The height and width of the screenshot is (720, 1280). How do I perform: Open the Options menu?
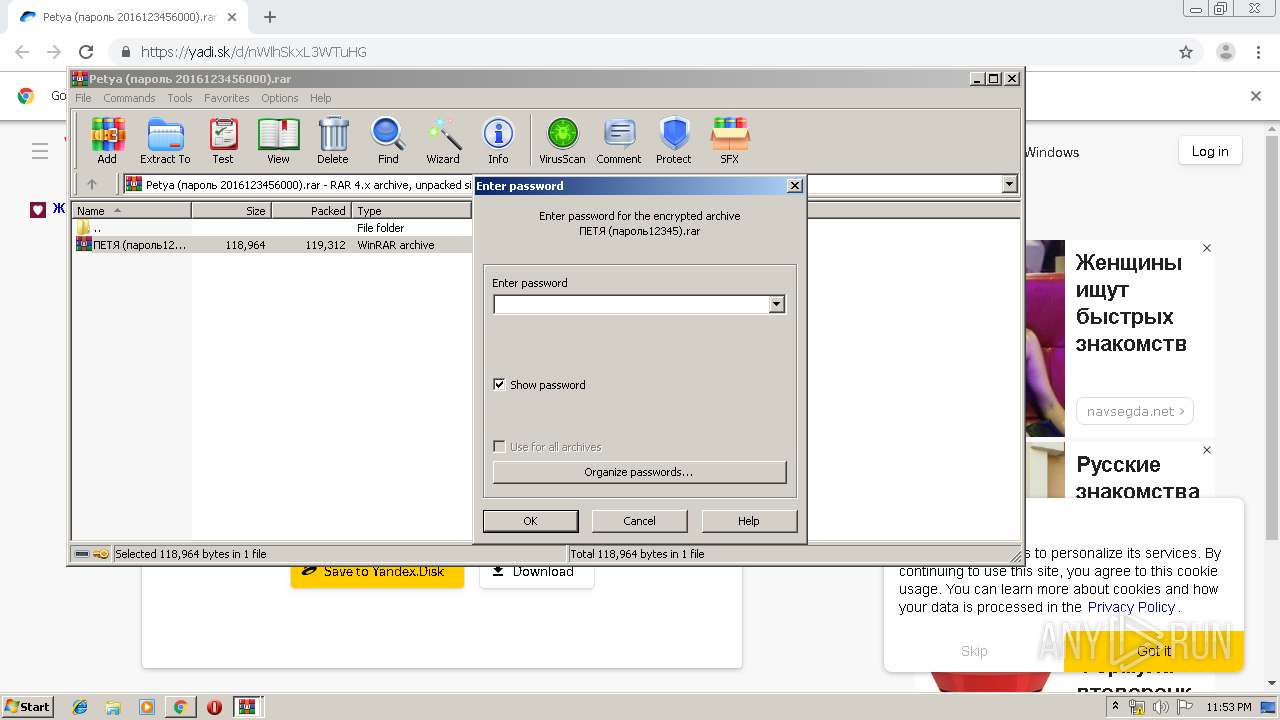pos(280,98)
